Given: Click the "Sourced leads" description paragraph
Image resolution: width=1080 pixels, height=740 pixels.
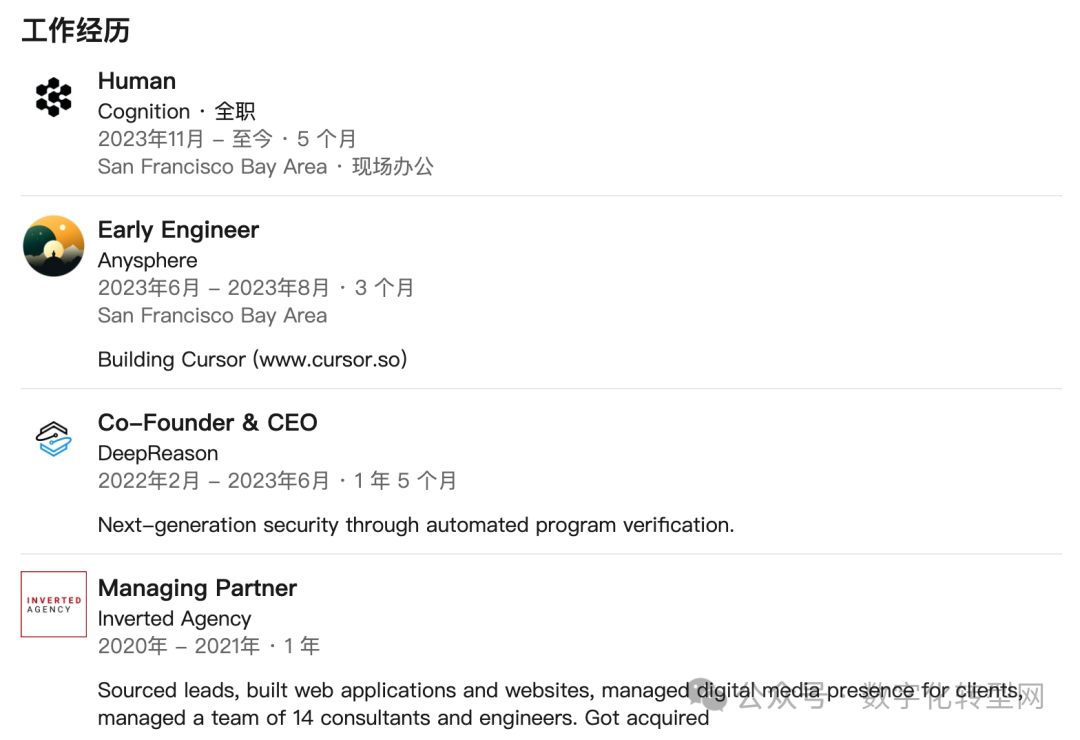Looking at the screenshot, I should (400, 704).
